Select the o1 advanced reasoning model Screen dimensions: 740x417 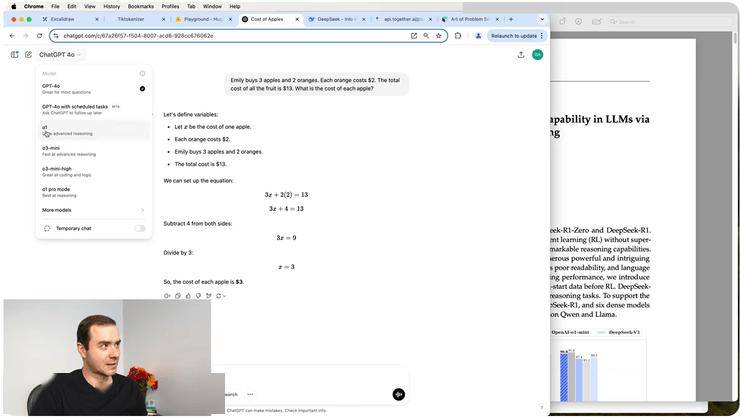[x=93, y=130]
